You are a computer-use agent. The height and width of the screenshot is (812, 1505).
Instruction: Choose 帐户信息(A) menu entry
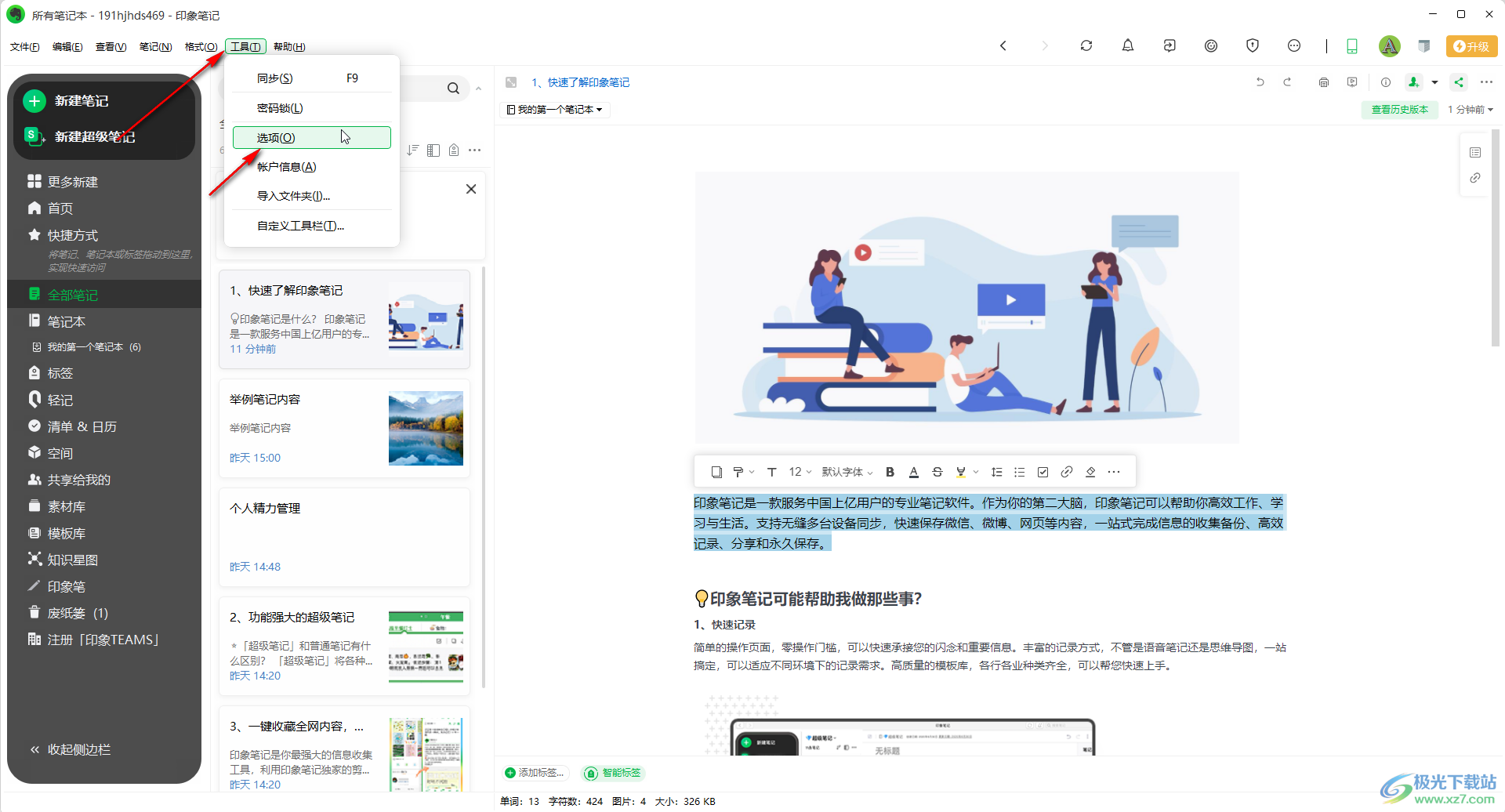point(312,167)
